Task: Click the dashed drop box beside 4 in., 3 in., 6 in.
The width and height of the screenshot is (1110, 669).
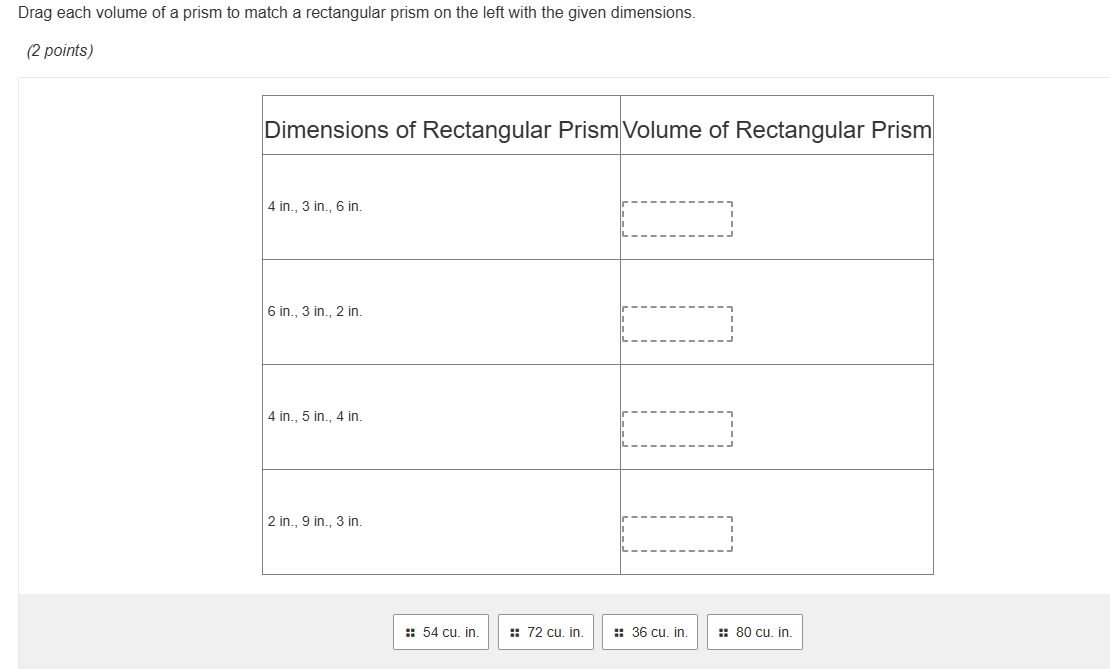Action: tap(678, 219)
